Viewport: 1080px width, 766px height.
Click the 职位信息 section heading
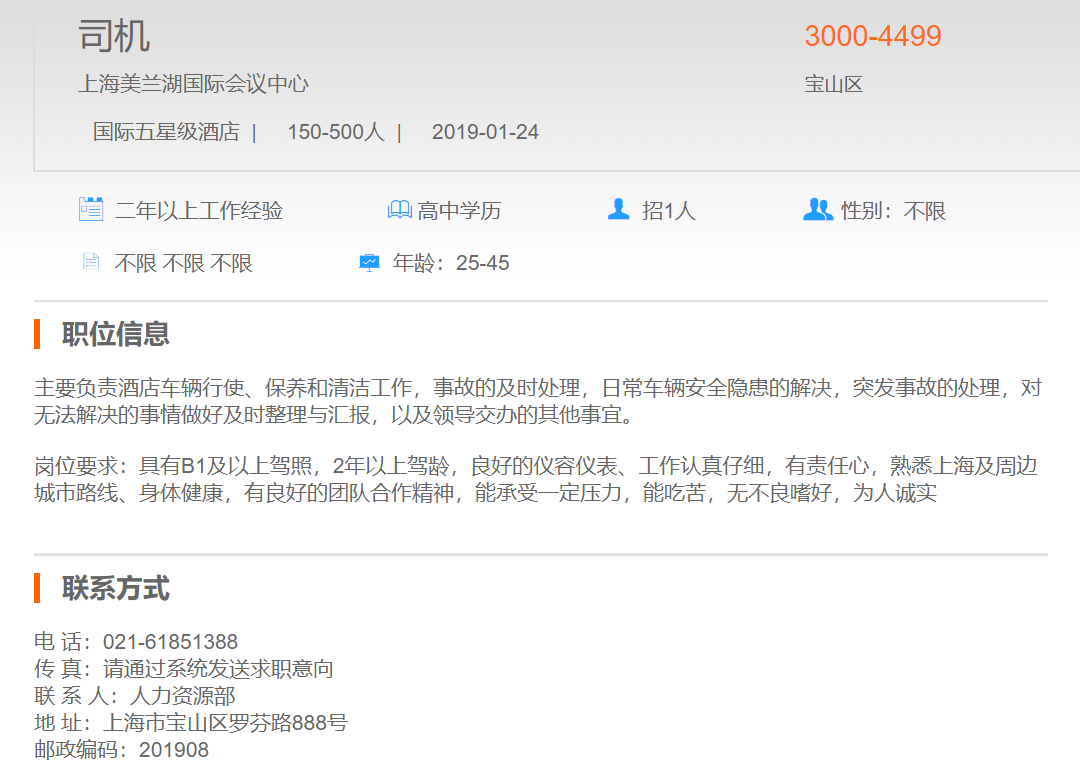click(116, 334)
